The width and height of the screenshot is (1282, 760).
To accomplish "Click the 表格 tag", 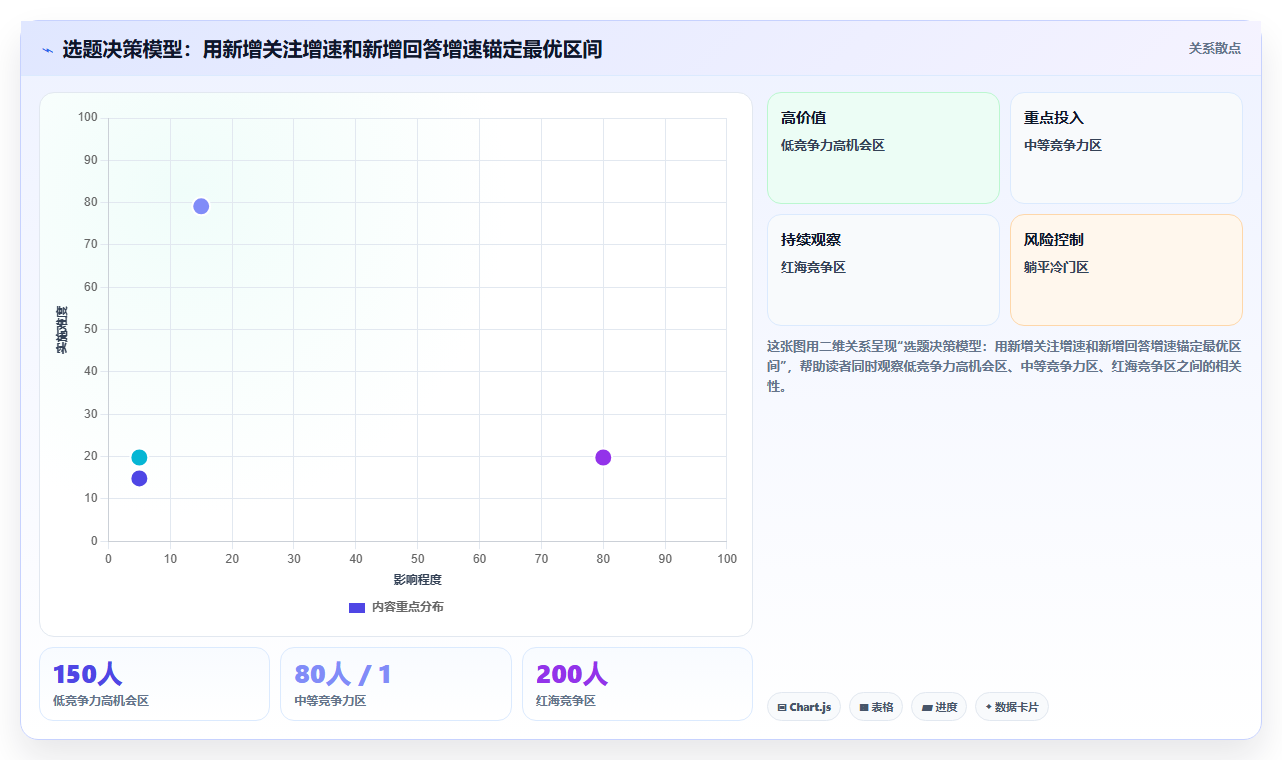I will [x=876, y=707].
